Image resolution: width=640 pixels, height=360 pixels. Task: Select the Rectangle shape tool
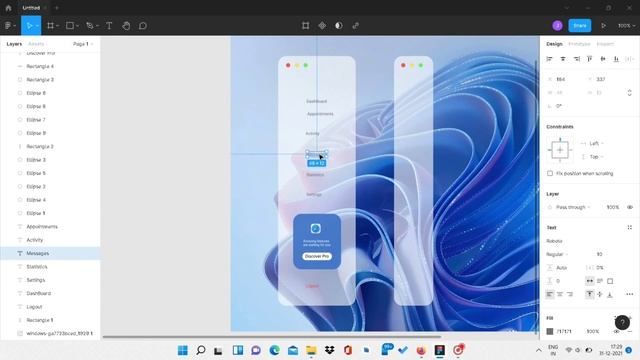pyautogui.click(x=70, y=26)
